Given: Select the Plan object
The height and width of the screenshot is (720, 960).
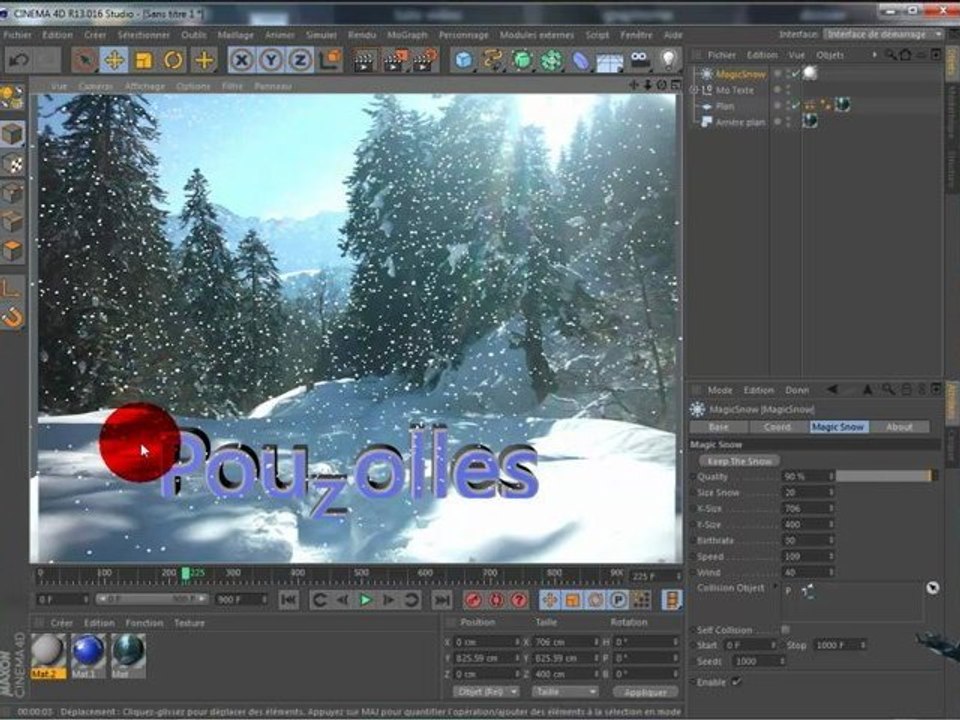Looking at the screenshot, I should 725,106.
